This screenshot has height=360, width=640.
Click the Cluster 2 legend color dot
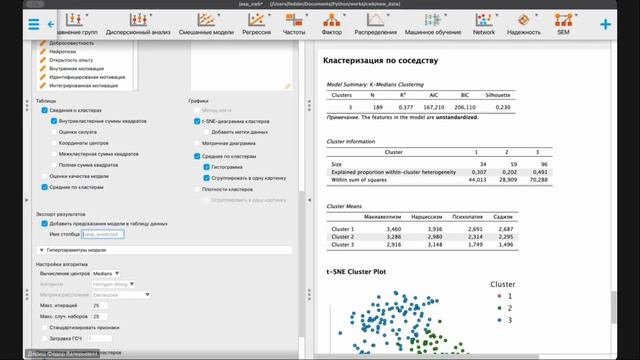click(500, 308)
